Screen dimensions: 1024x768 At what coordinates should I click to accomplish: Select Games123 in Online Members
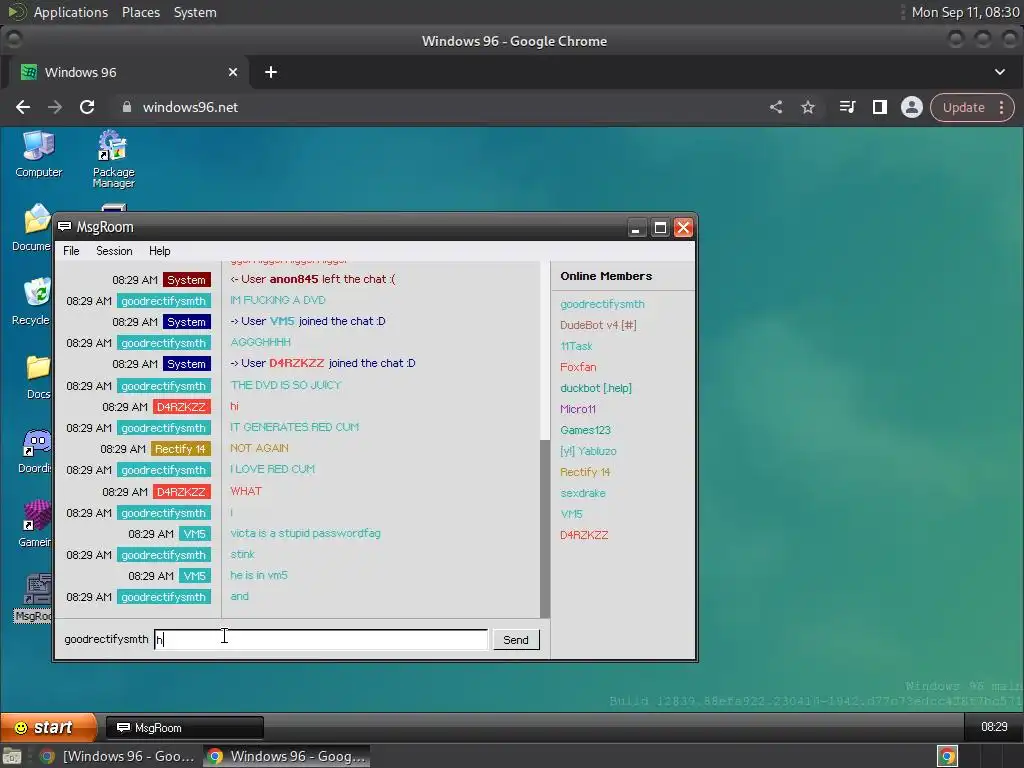[585, 430]
